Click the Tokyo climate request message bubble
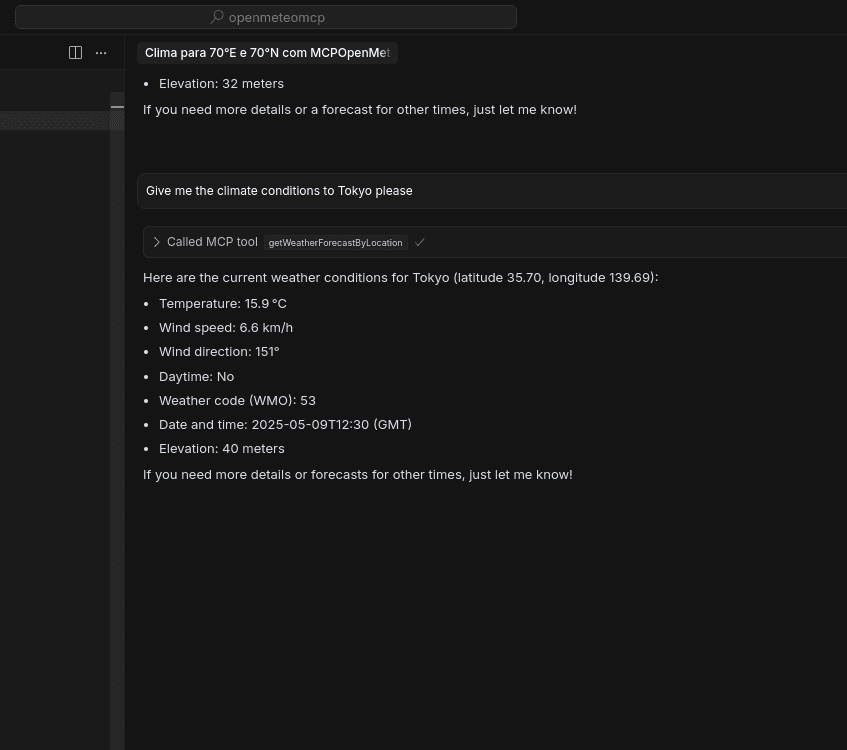The image size is (847, 750). click(493, 191)
